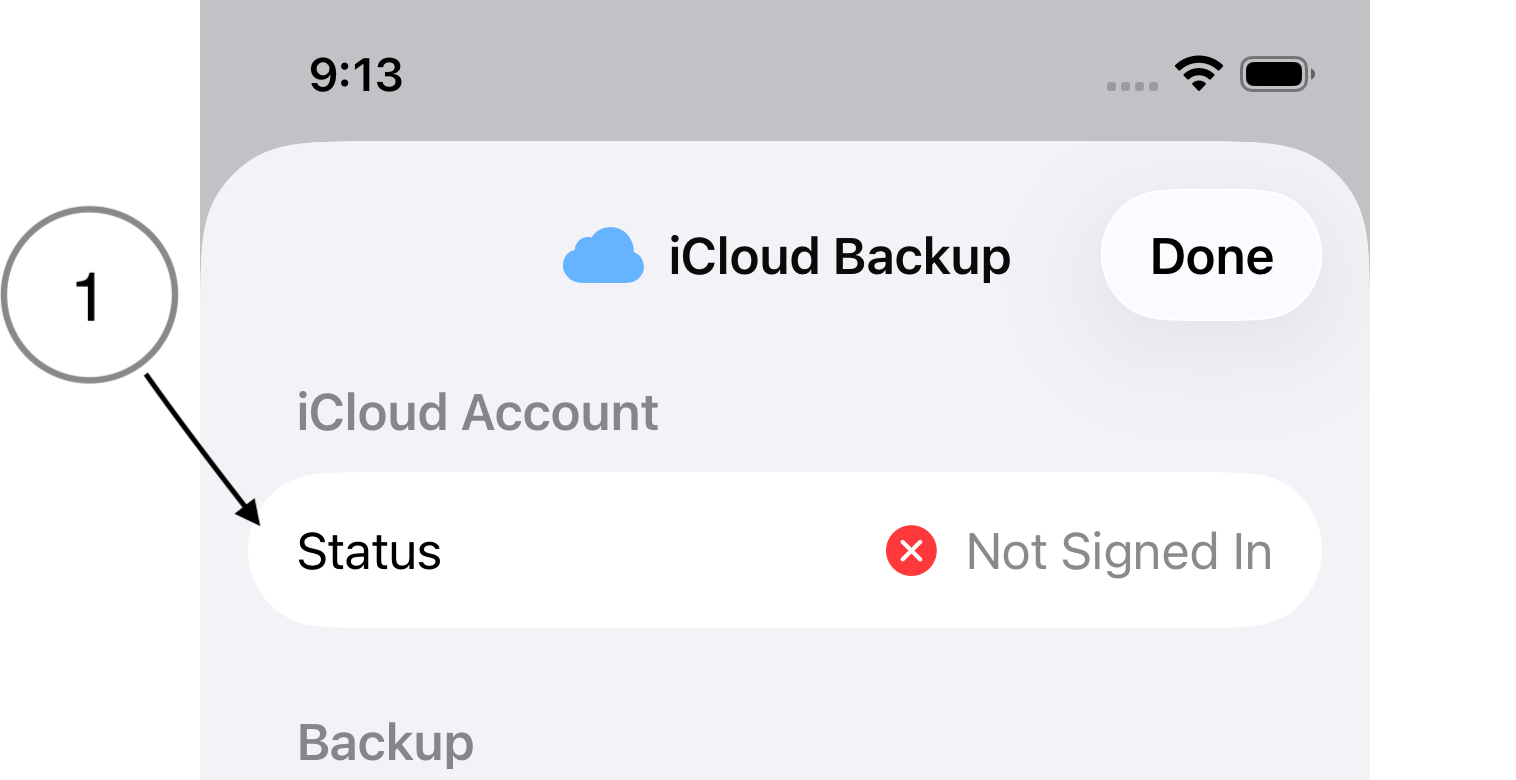Click the iCloud Backup title text

point(839,257)
